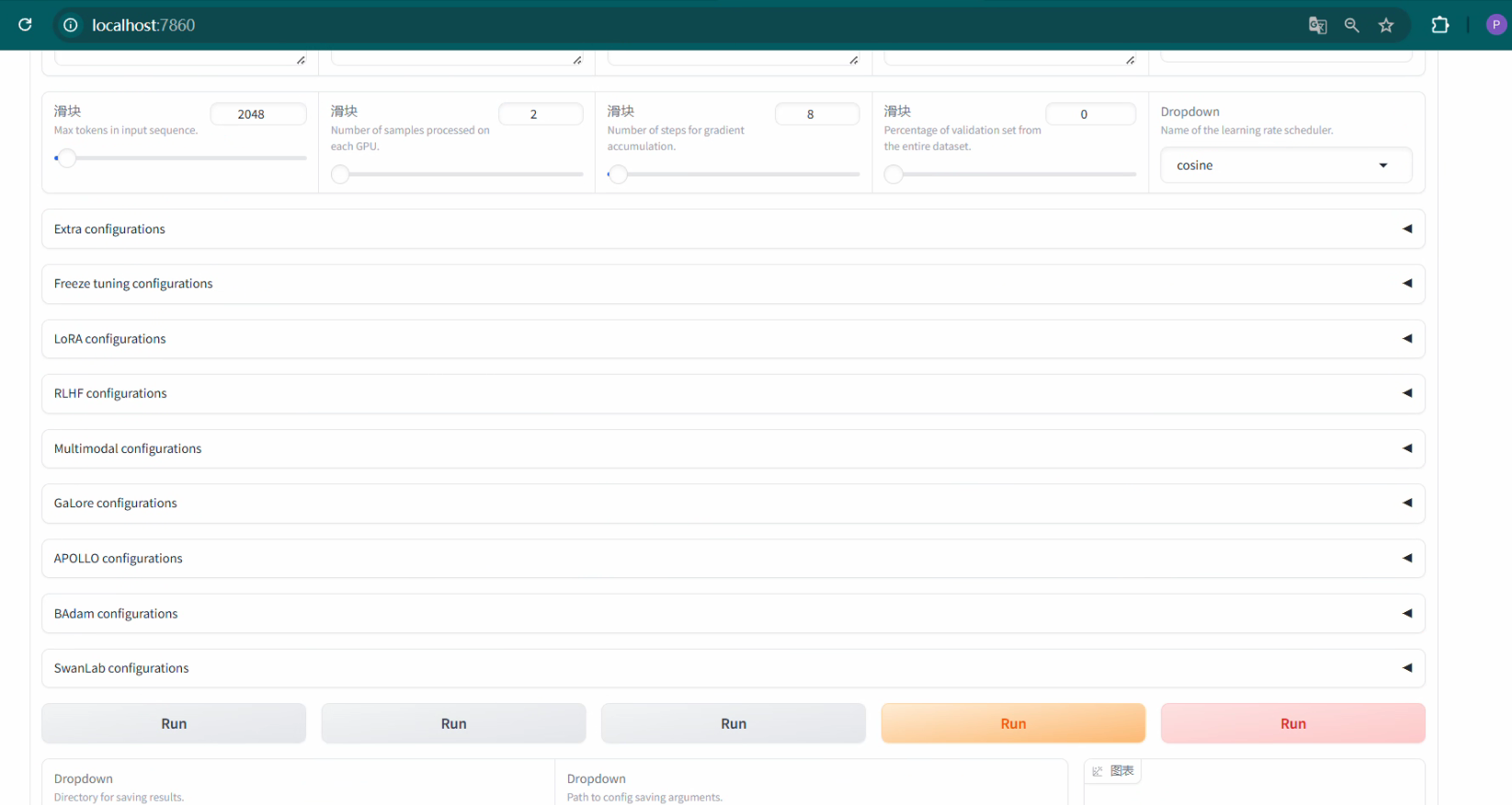Screen dimensions: 1512x805
Task: Expand the BAdam configurations section
Action: coord(733,614)
